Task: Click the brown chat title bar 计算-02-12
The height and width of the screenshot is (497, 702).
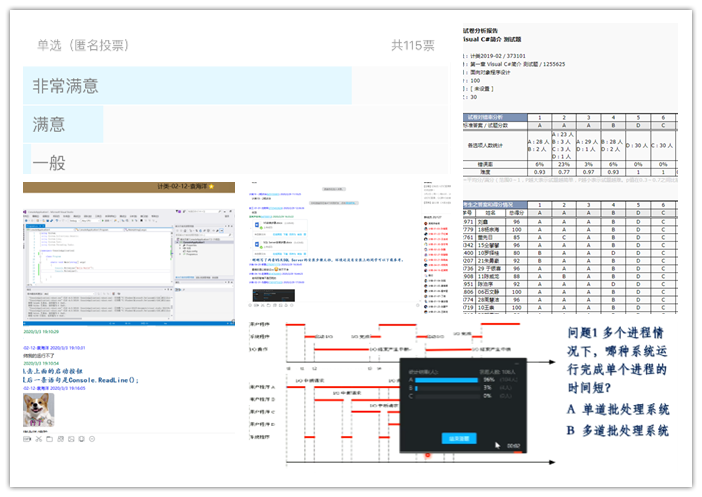Action: click(128, 187)
